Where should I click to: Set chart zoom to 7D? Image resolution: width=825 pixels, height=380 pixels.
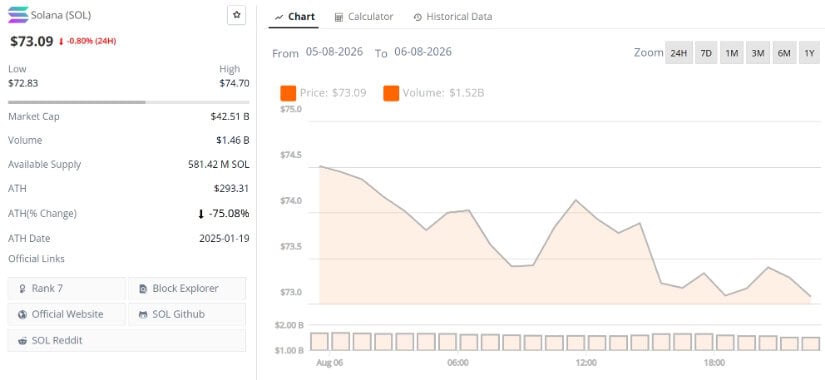(706, 53)
